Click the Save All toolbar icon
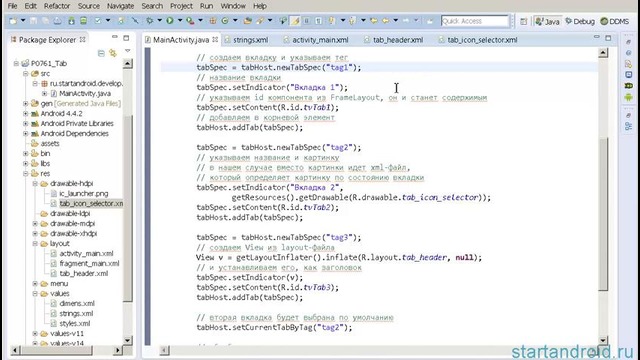The image size is (640, 360). (x=45, y=21)
